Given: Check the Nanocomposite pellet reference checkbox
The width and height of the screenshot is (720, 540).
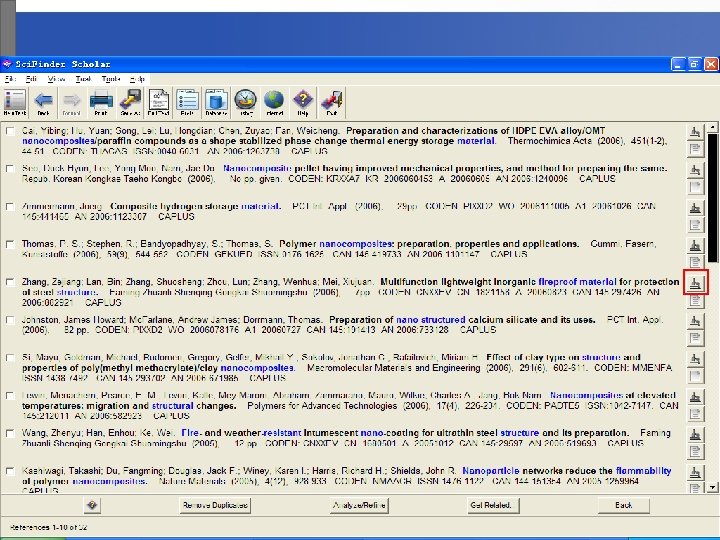Looking at the screenshot, I should (10, 169).
